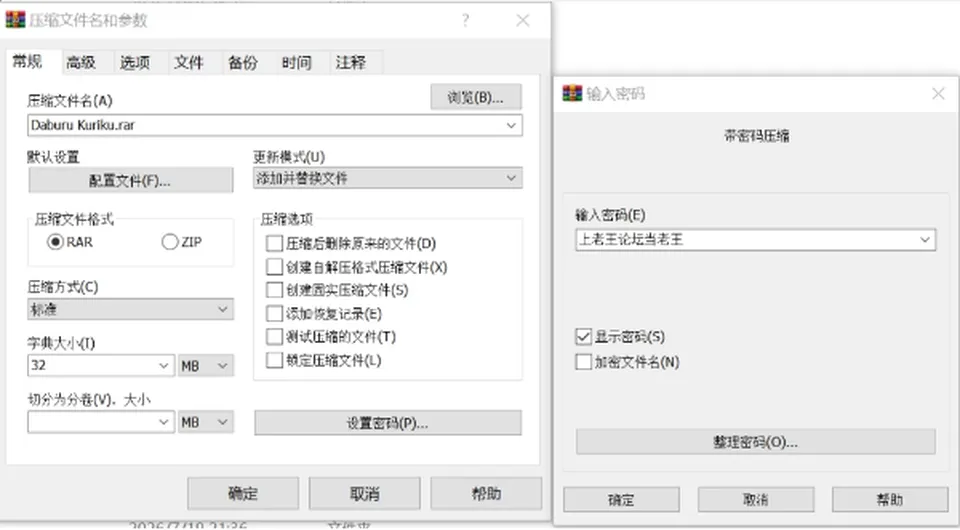Viewport: 960px width, 530px height.
Task: Select the ZIP format radio button
Action: pyautogui.click(x=170, y=242)
